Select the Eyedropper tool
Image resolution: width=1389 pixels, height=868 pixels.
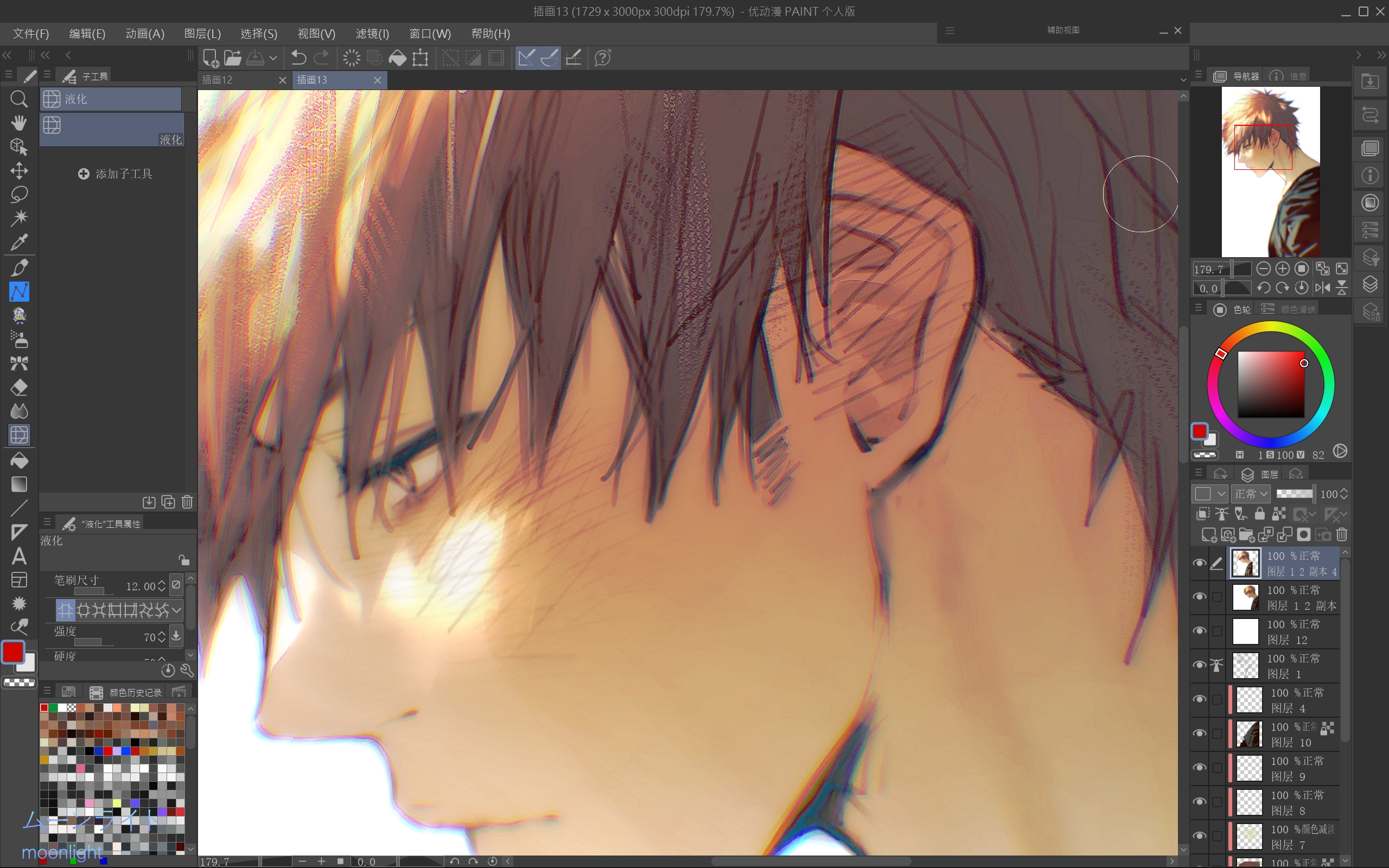19,242
